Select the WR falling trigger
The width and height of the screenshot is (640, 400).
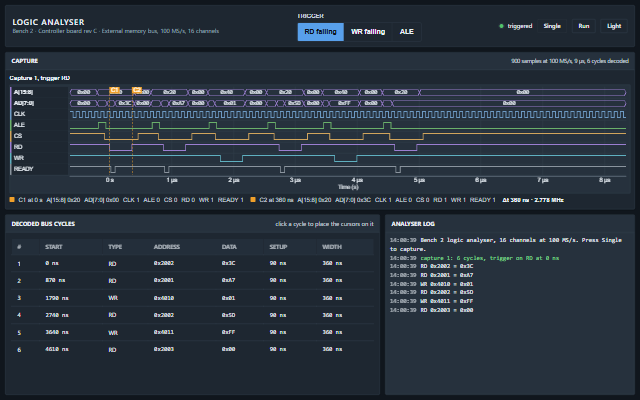pyautogui.click(x=368, y=32)
